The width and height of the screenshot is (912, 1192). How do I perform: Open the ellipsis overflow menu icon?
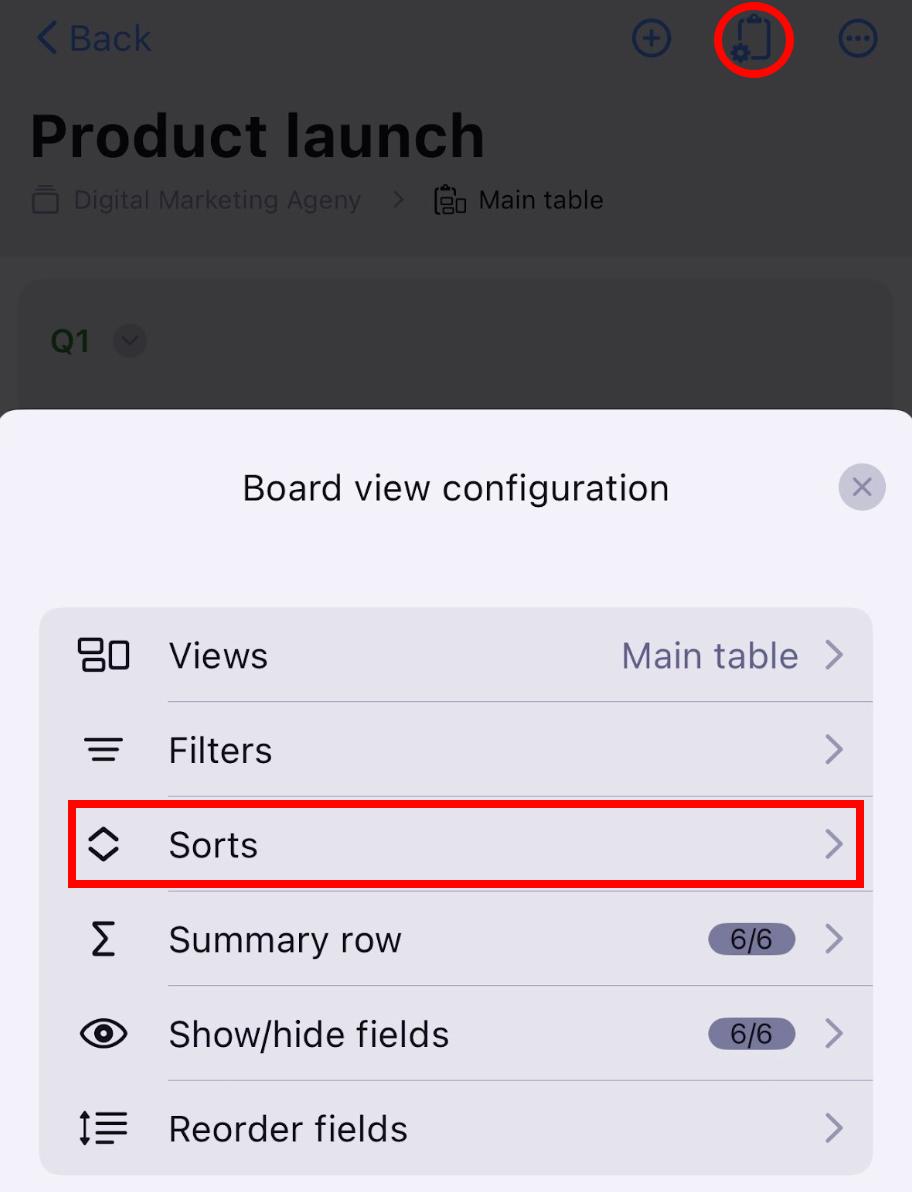tap(857, 39)
